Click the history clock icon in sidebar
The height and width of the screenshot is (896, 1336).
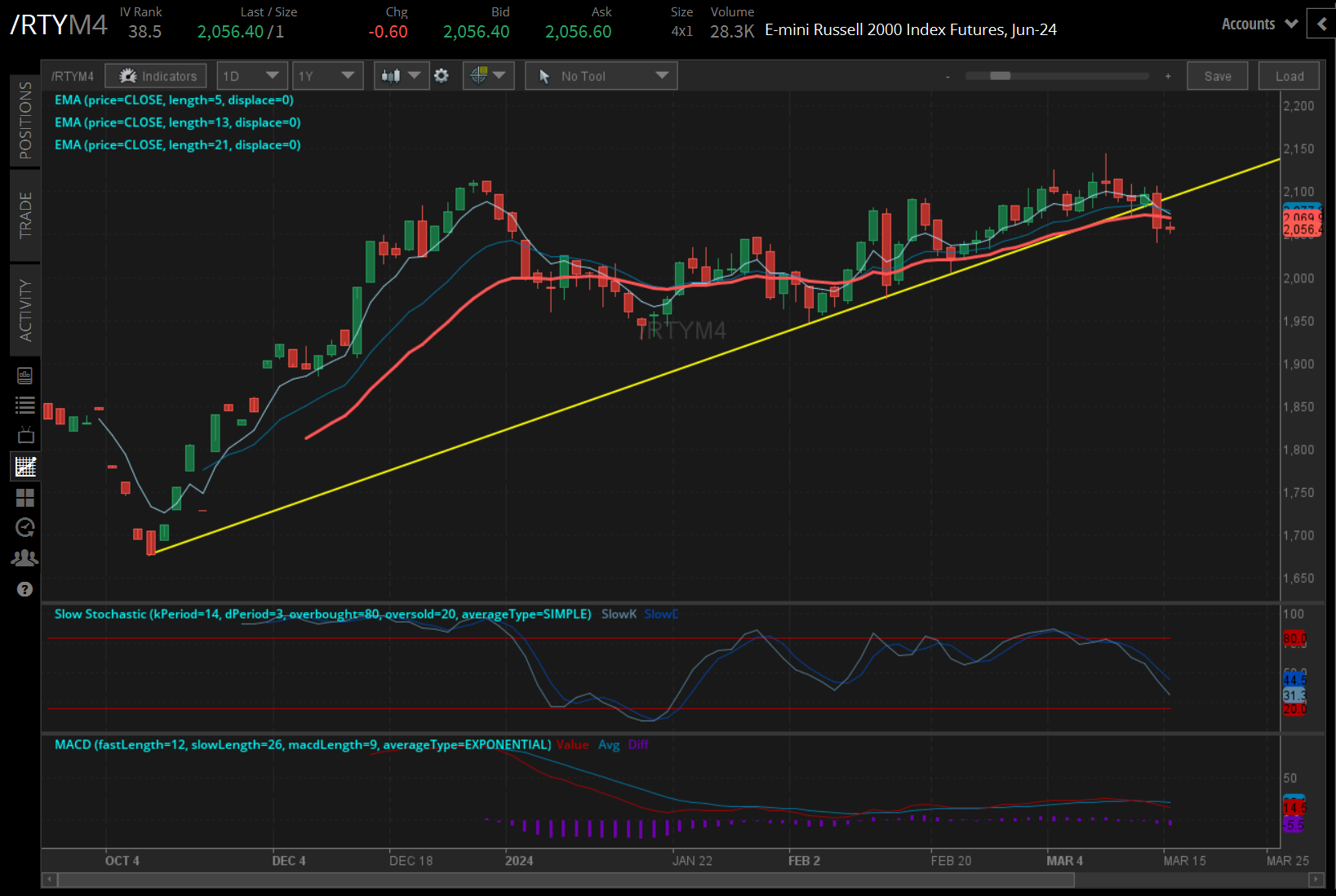tap(24, 527)
